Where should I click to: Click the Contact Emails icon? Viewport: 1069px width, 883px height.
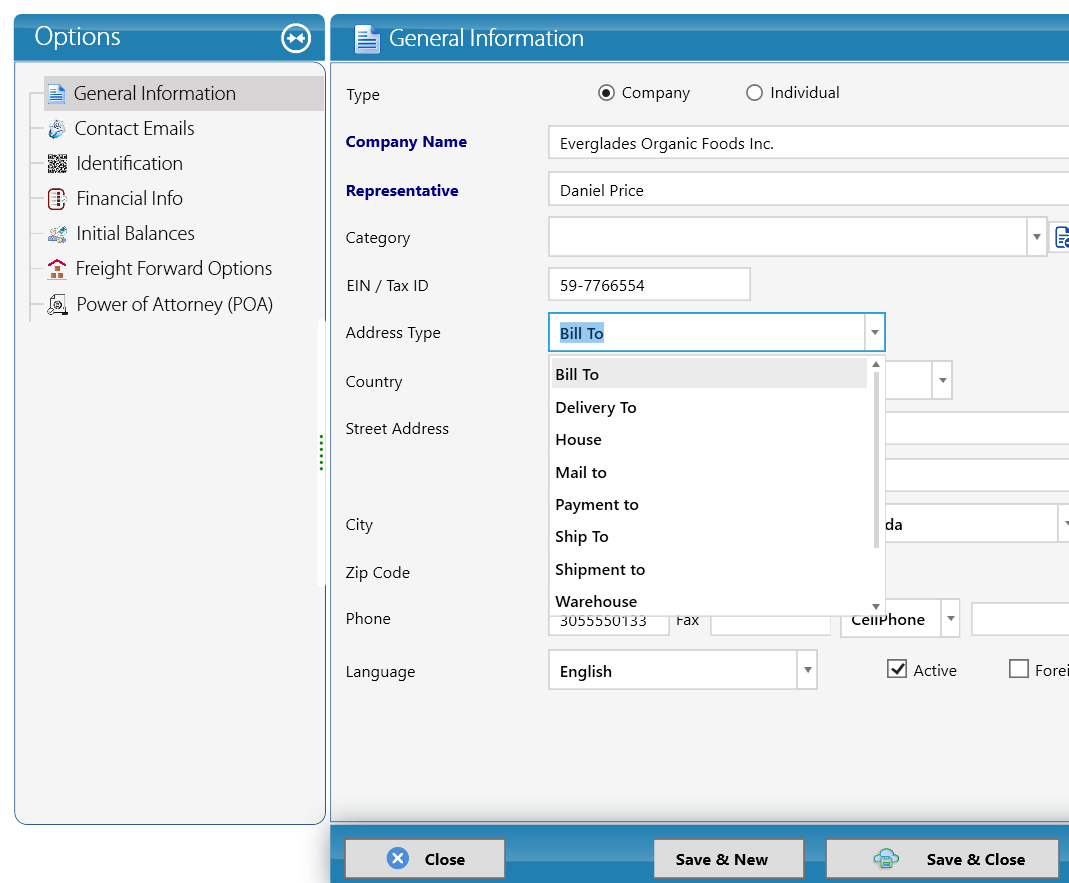(x=57, y=129)
